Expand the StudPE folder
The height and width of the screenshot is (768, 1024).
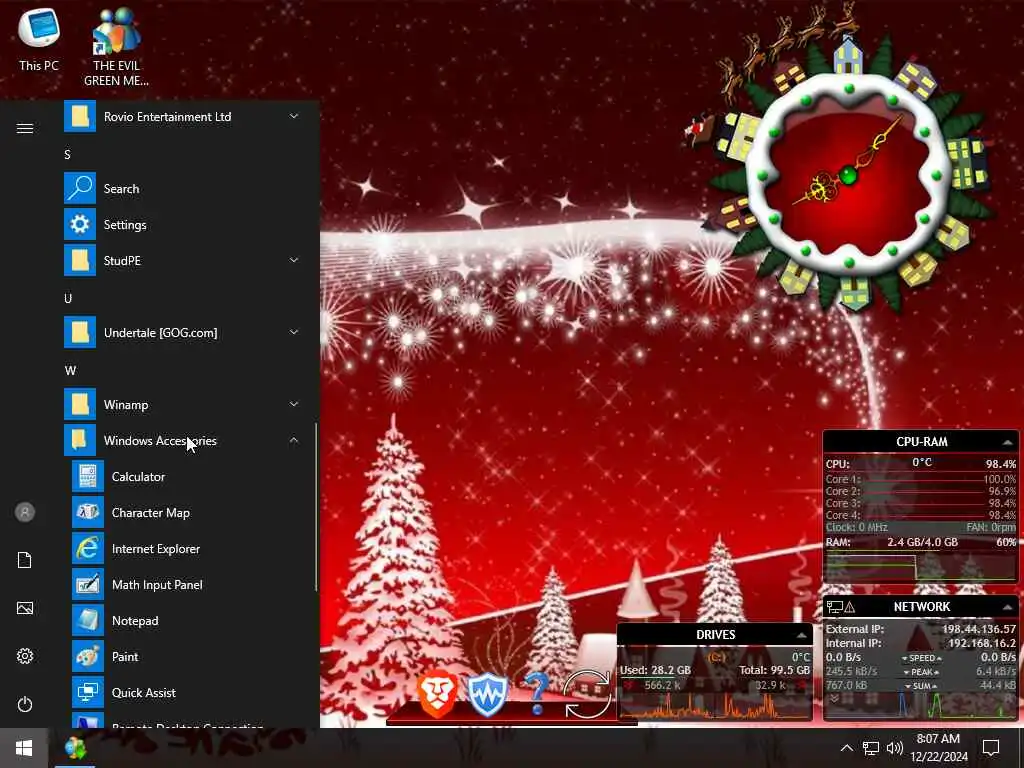click(x=183, y=261)
